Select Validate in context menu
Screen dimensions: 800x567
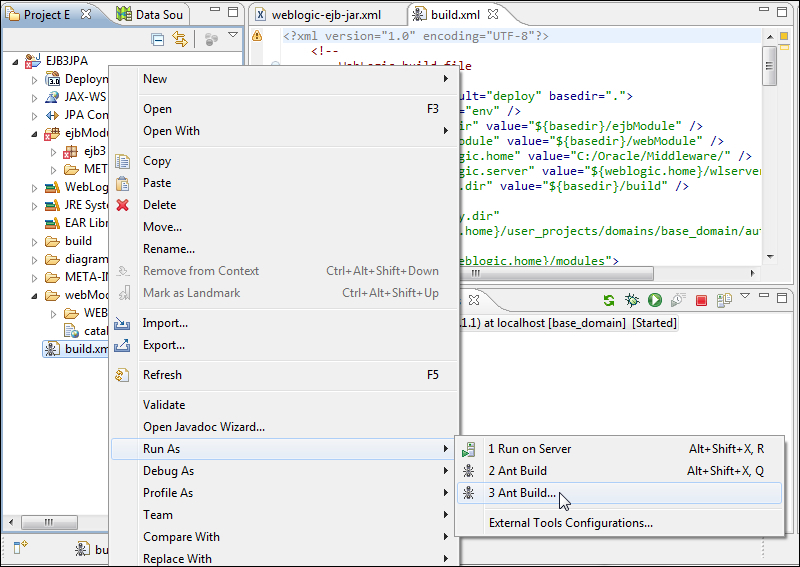point(284,405)
